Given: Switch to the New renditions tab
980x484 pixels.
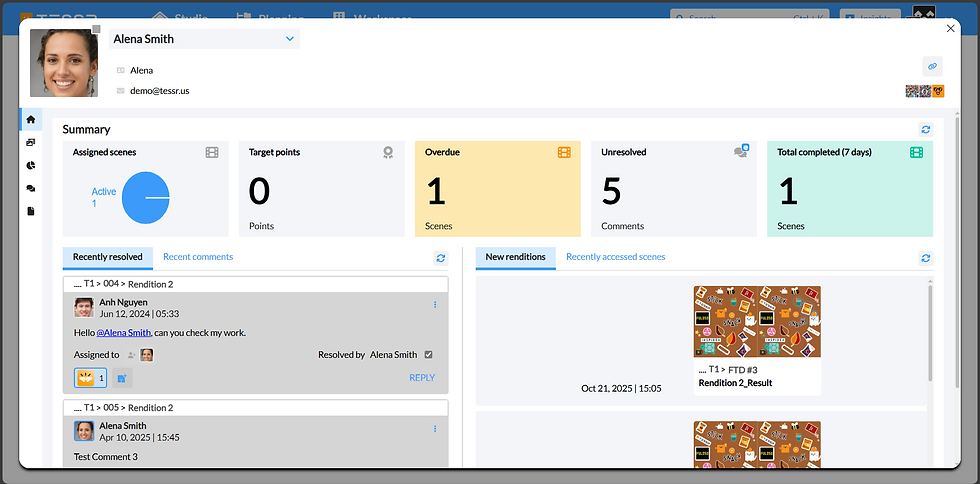Looking at the screenshot, I should click(x=516, y=257).
